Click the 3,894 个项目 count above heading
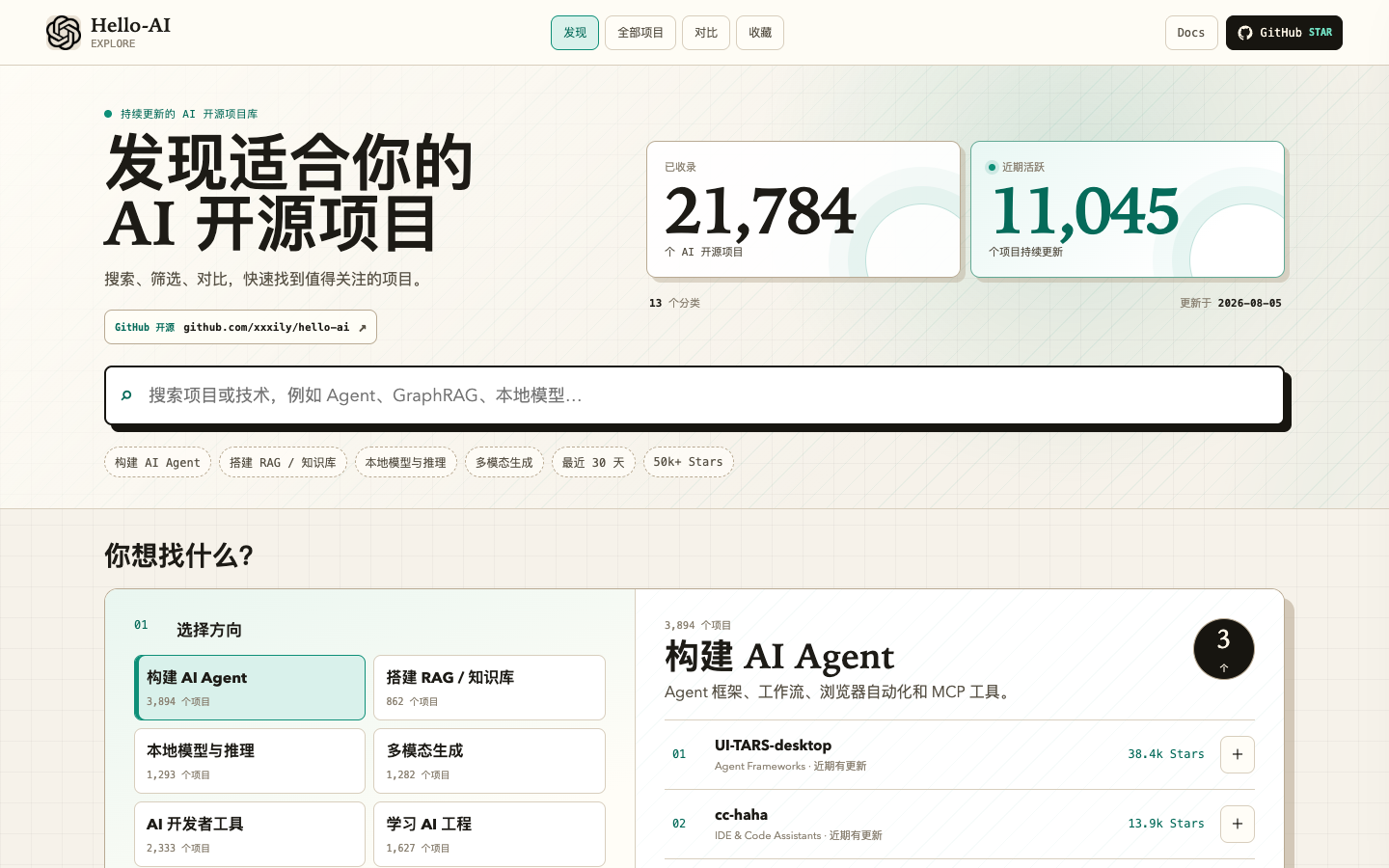Viewport: 1389px width, 868px height. pyautogui.click(x=697, y=625)
